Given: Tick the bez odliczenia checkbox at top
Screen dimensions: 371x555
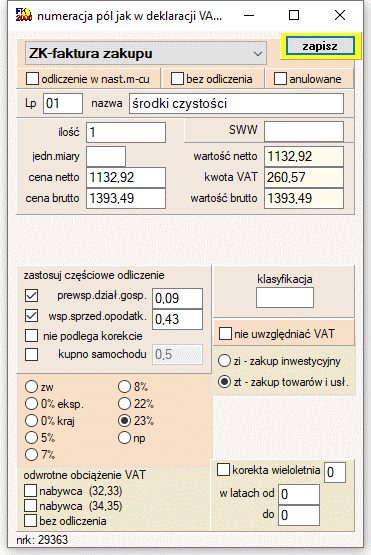Looking at the screenshot, I should click(177, 79).
